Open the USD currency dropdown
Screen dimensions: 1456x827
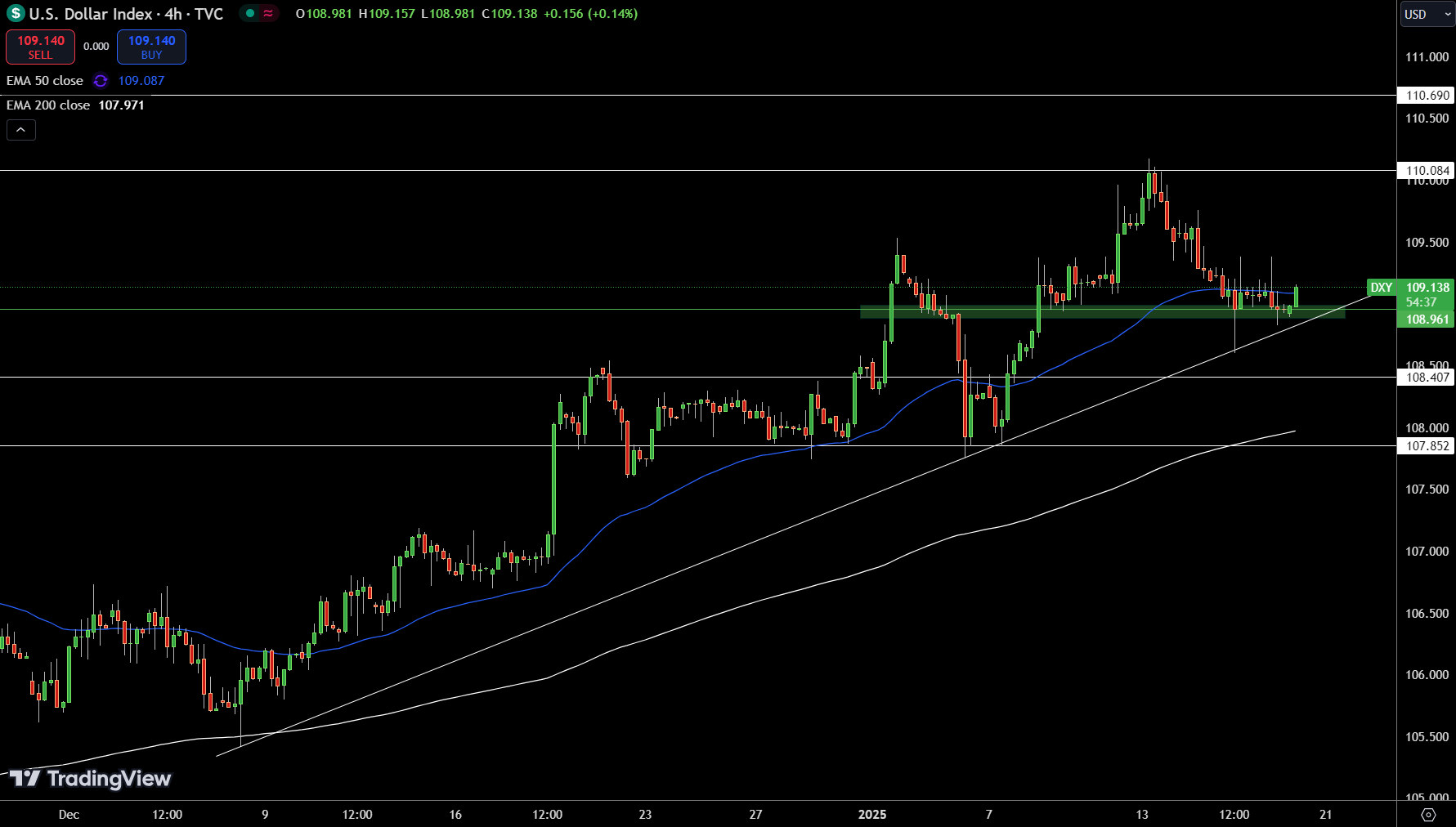1427,14
